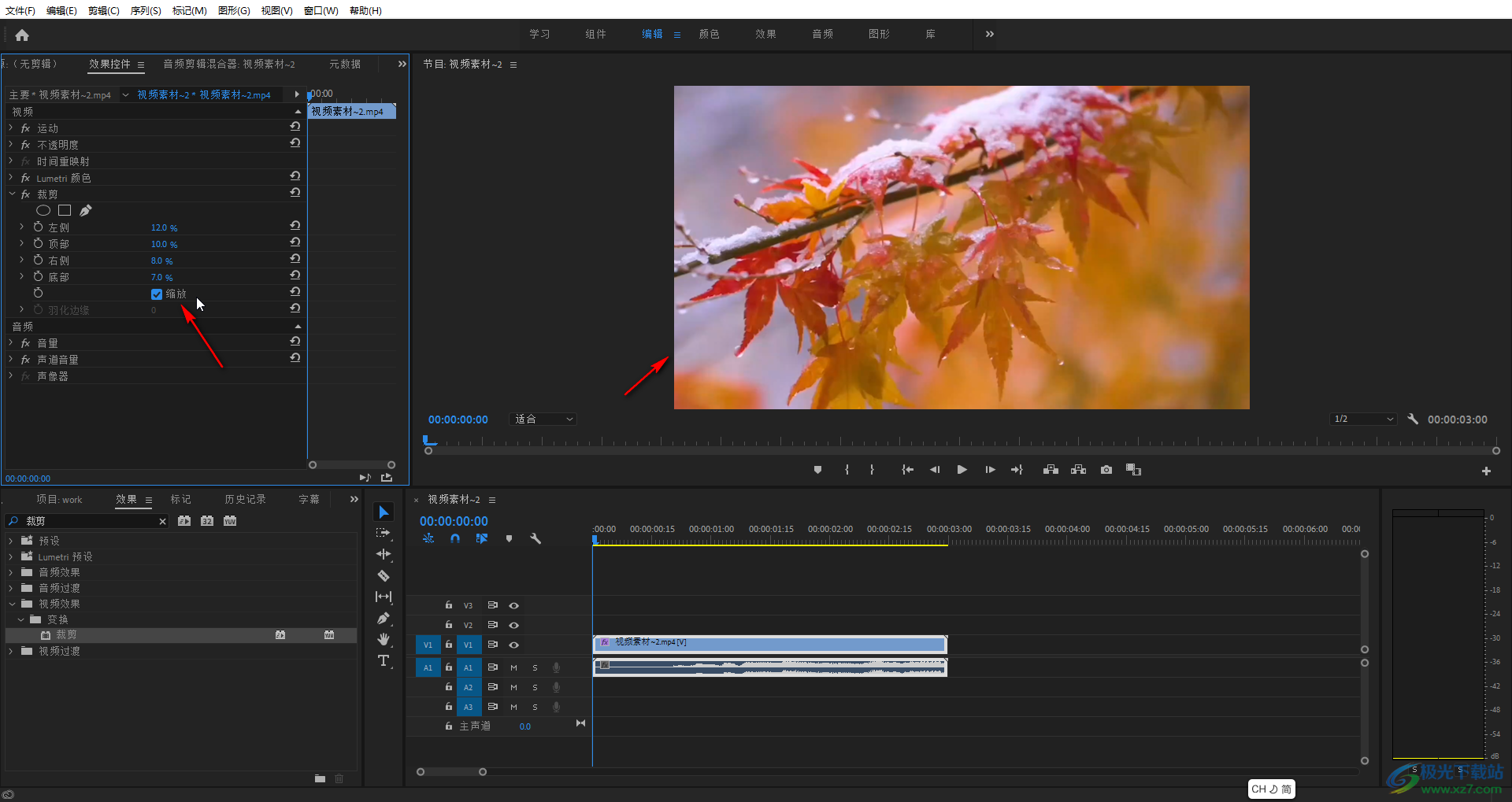1512x802 pixels.
Task: Select the Track Select Forward tool
Action: pos(384,533)
